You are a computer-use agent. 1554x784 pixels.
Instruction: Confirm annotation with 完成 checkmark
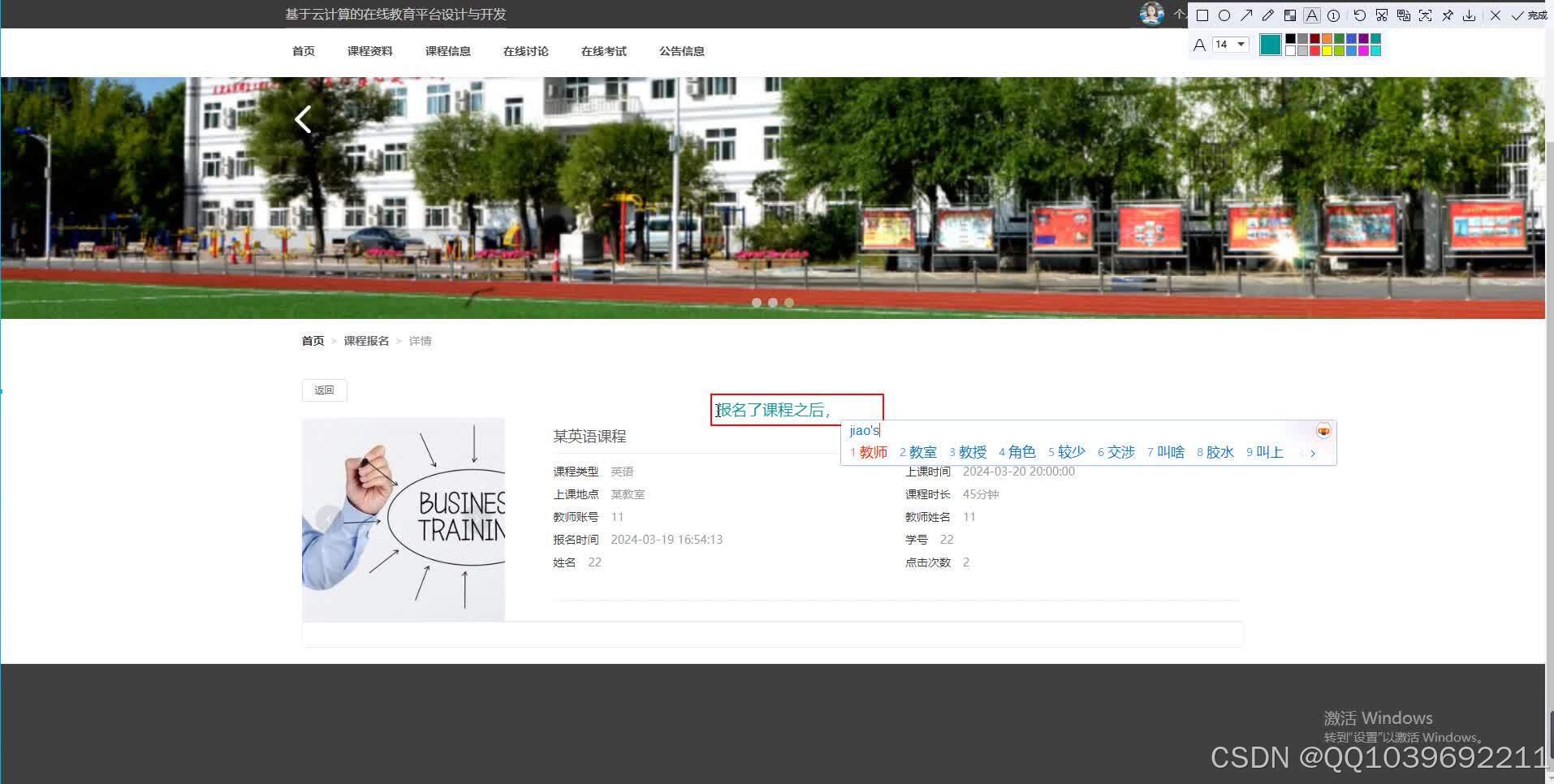1517,15
